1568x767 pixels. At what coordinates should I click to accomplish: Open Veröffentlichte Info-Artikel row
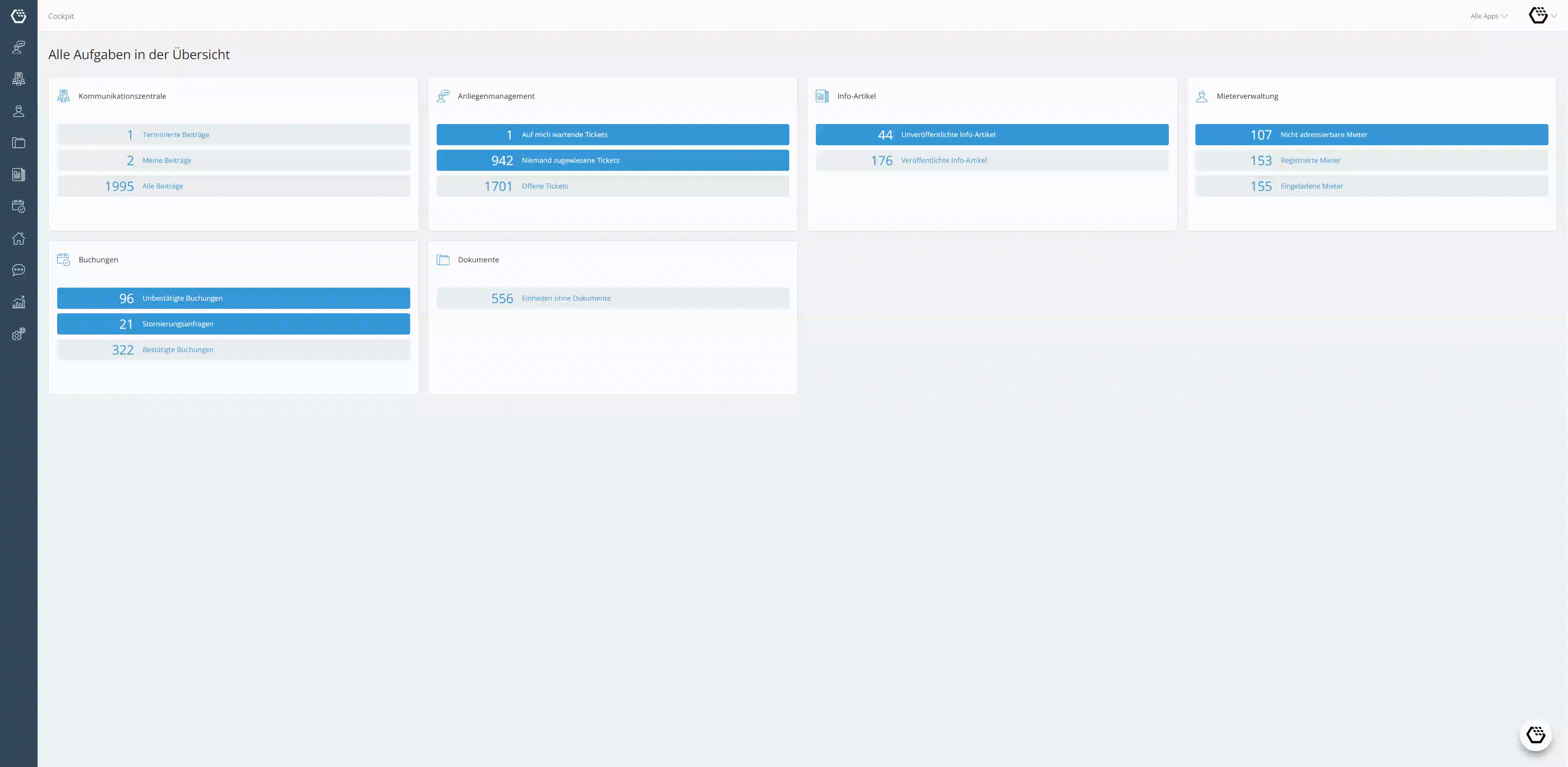(992, 160)
